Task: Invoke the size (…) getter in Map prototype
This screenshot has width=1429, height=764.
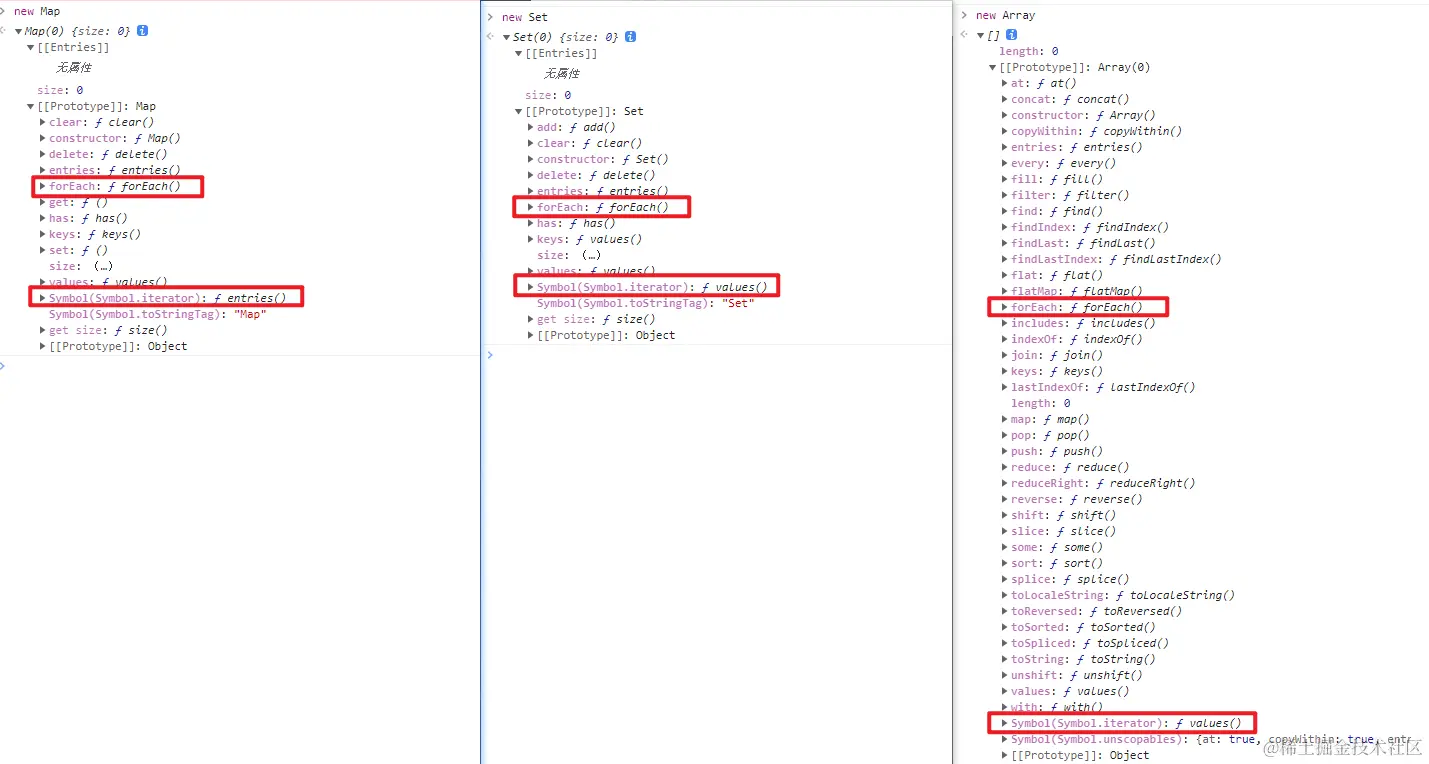Action: tap(101, 266)
